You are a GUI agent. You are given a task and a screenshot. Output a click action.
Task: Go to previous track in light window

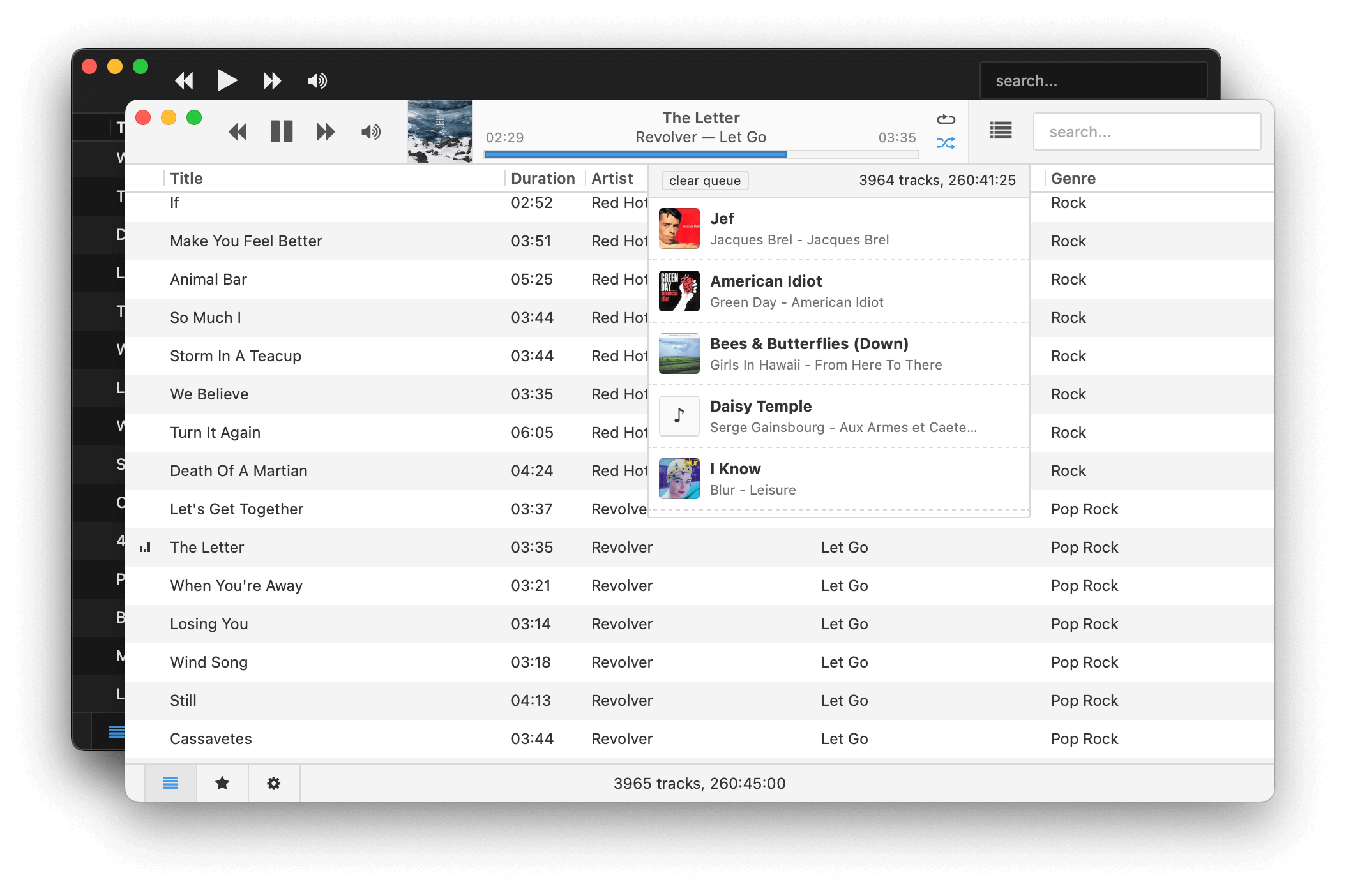click(x=238, y=132)
